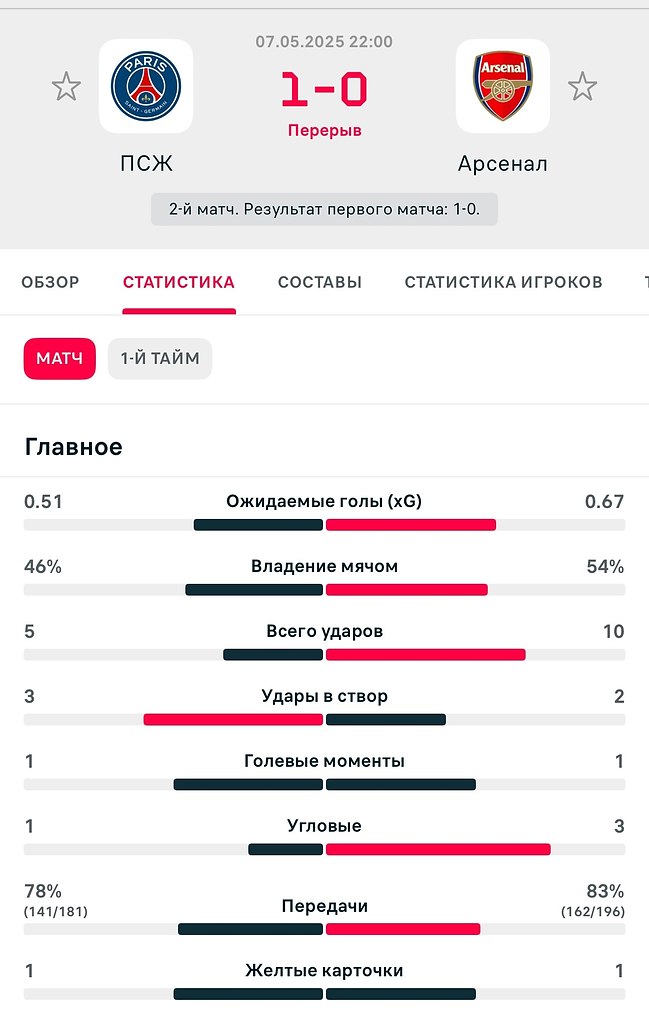649x1024 pixels.
Task: Select the МАТЧ stats filter
Action: coord(59,359)
